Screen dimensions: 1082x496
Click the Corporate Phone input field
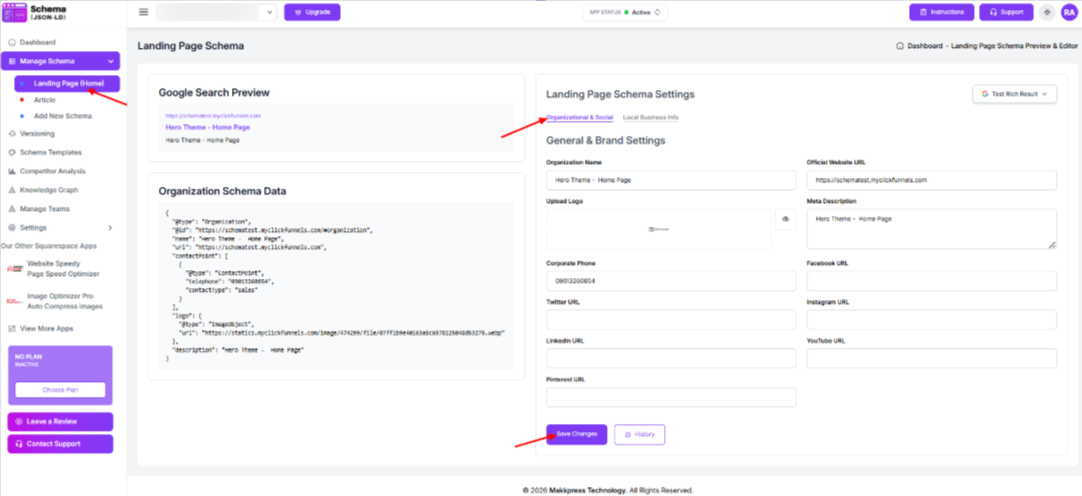671,282
